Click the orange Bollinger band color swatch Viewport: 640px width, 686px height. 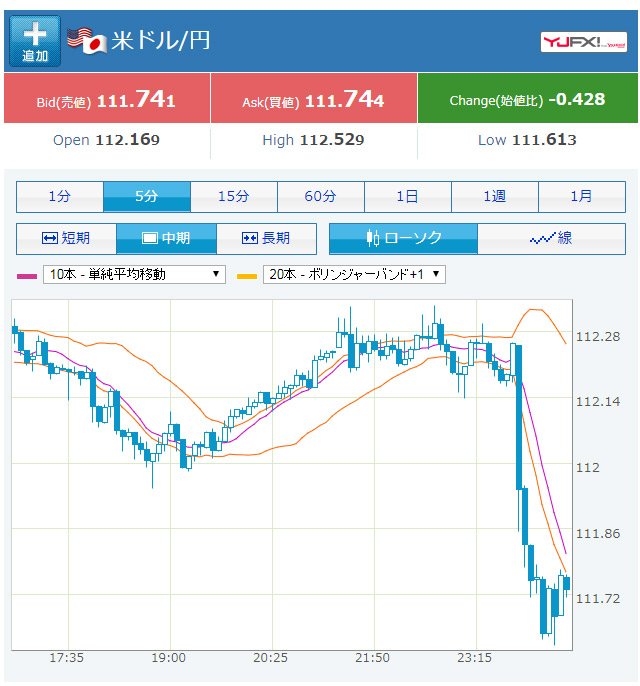click(x=247, y=276)
